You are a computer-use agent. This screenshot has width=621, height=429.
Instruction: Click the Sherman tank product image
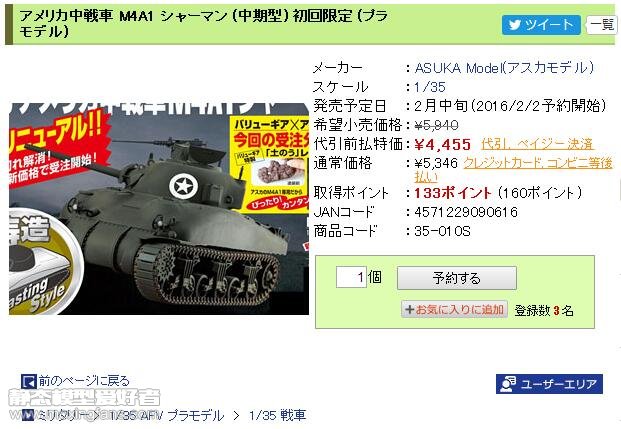(159, 209)
